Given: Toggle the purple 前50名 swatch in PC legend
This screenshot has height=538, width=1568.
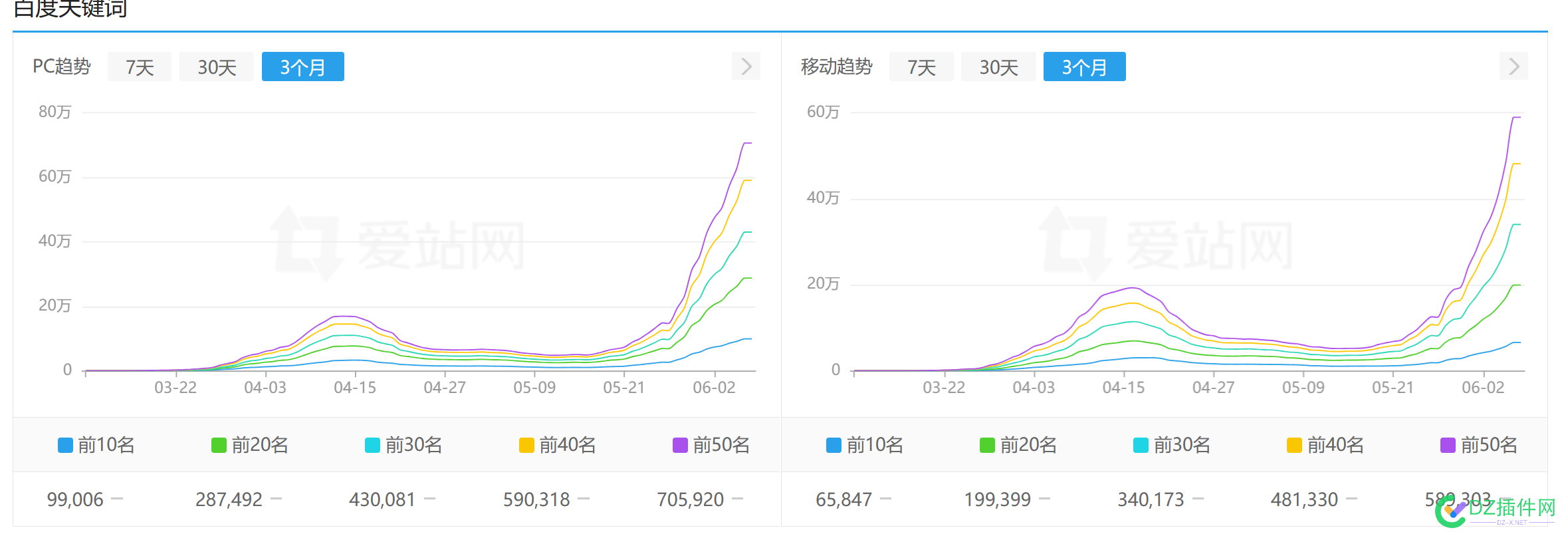Looking at the screenshot, I should [680, 445].
